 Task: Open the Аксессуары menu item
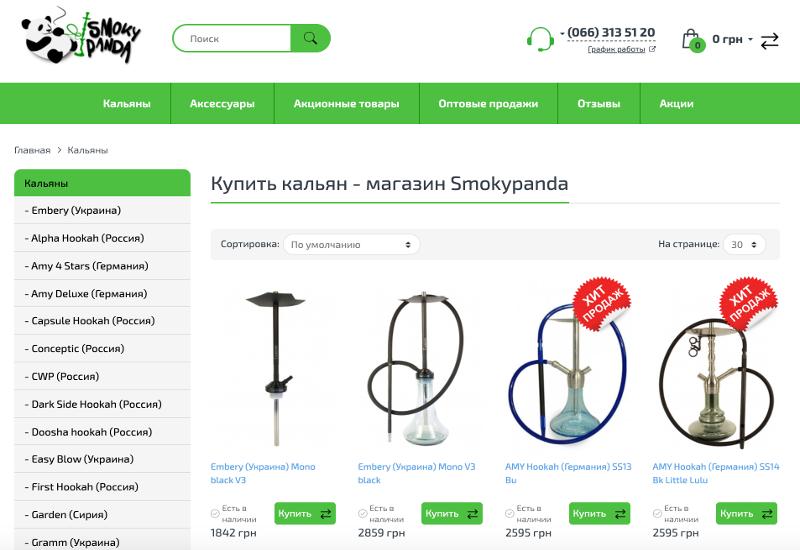click(x=222, y=104)
